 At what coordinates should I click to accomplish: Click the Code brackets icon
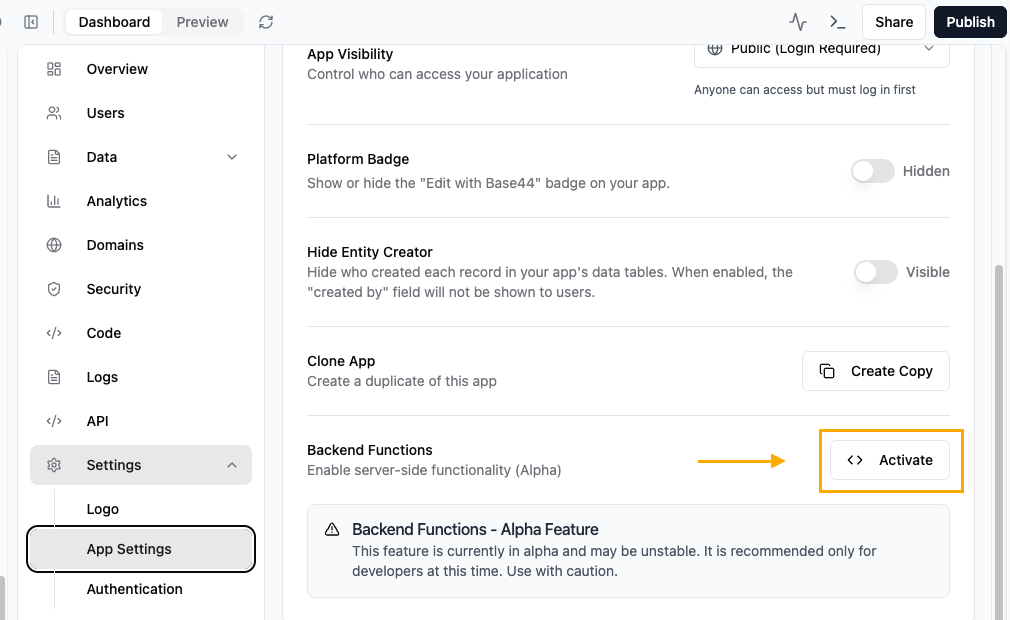click(54, 333)
